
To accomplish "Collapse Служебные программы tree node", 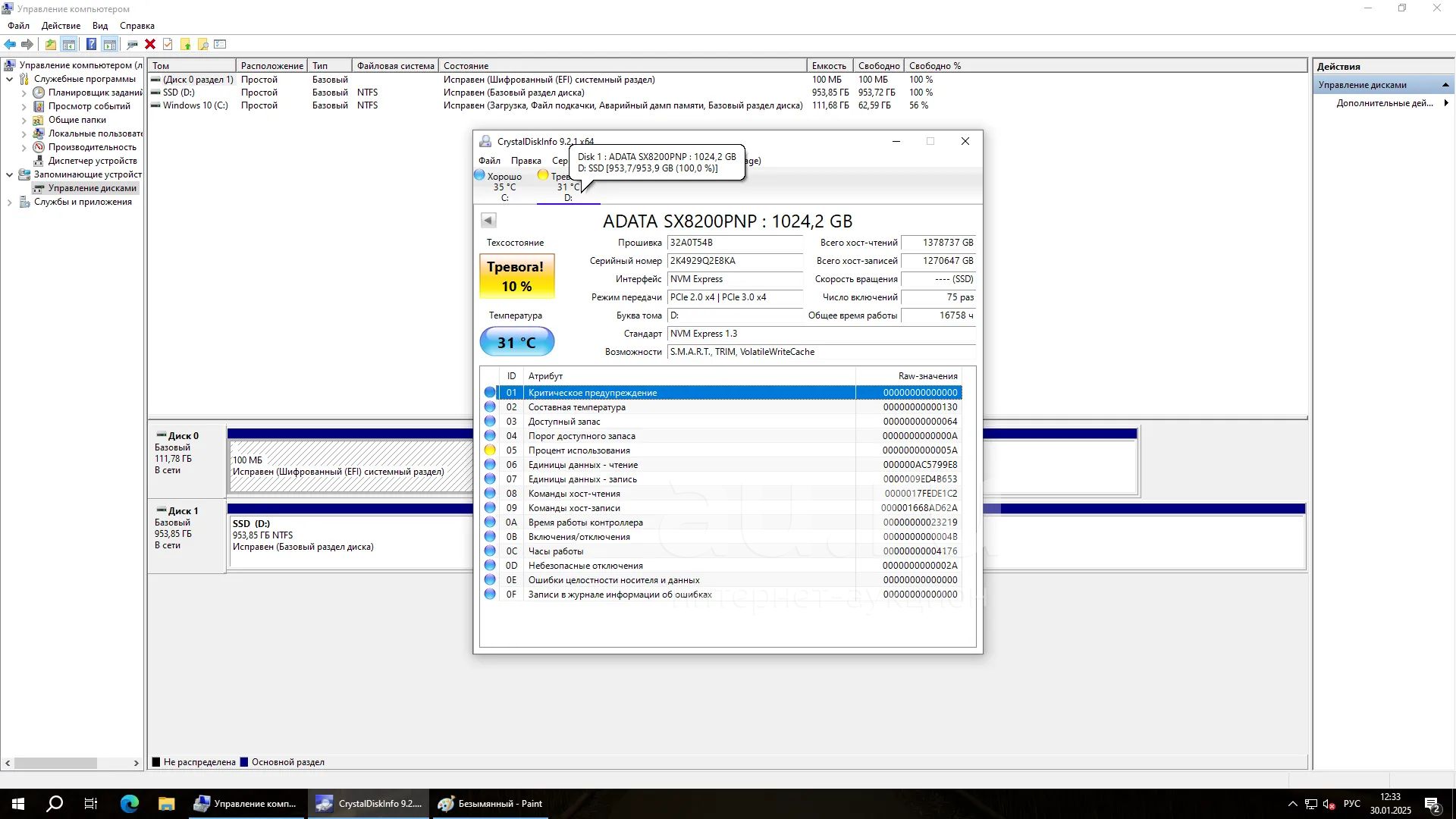I will point(10,79).
